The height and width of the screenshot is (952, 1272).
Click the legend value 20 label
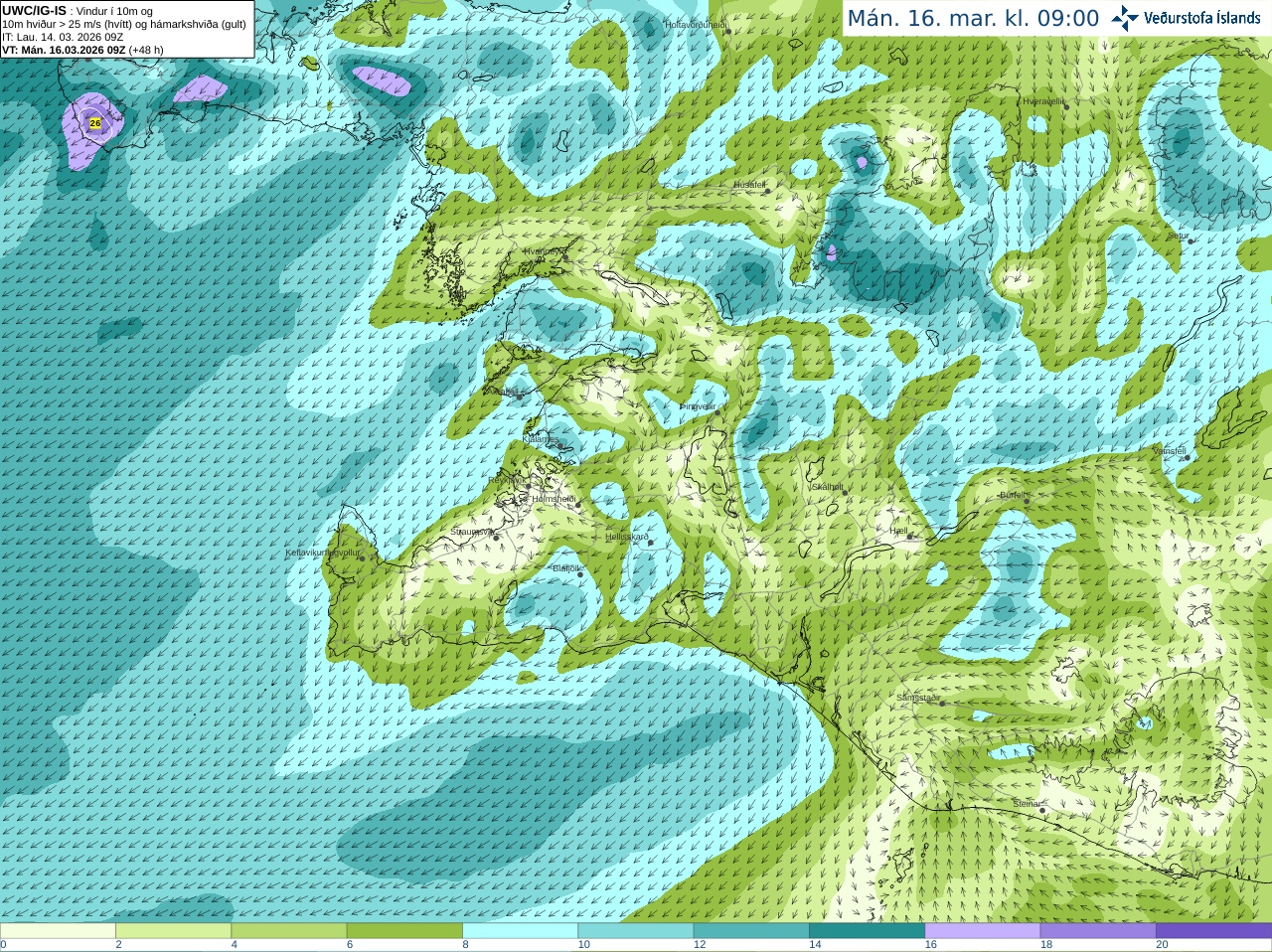point(1162,945)
